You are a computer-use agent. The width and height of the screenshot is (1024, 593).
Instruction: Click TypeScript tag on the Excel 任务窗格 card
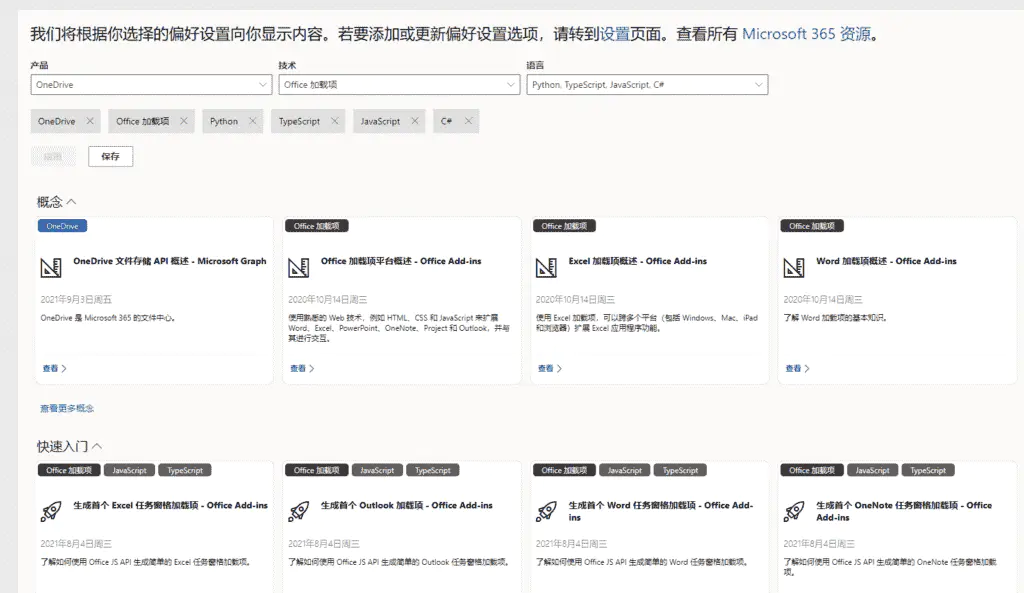point(185,470)
